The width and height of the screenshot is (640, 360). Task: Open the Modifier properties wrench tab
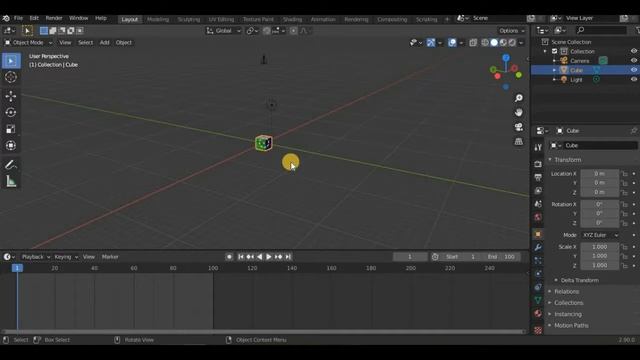[x=538, y=247]
